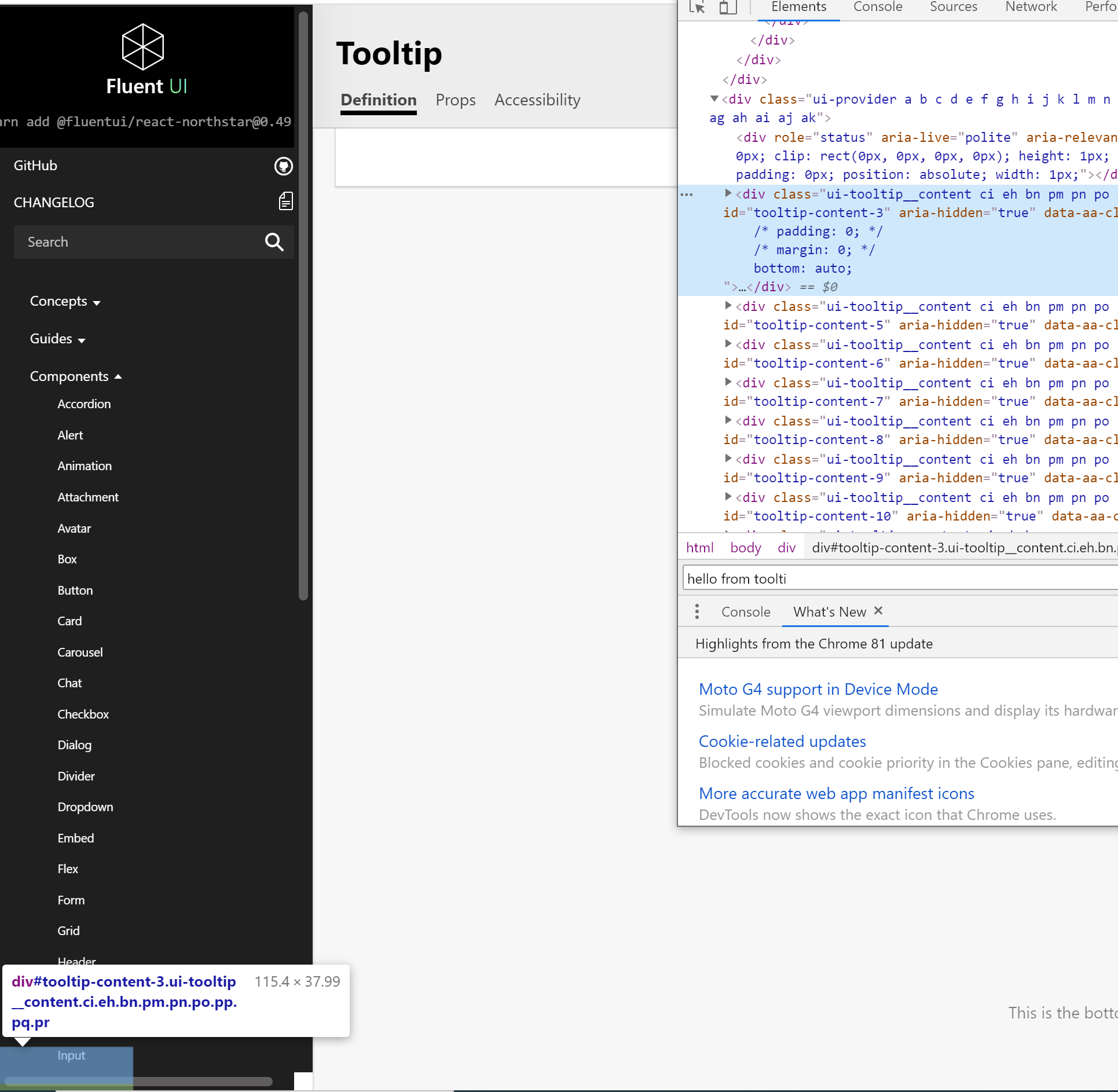Open the DevTools drawer three-dot menu

pyautogui.click(x=697, y=611)
